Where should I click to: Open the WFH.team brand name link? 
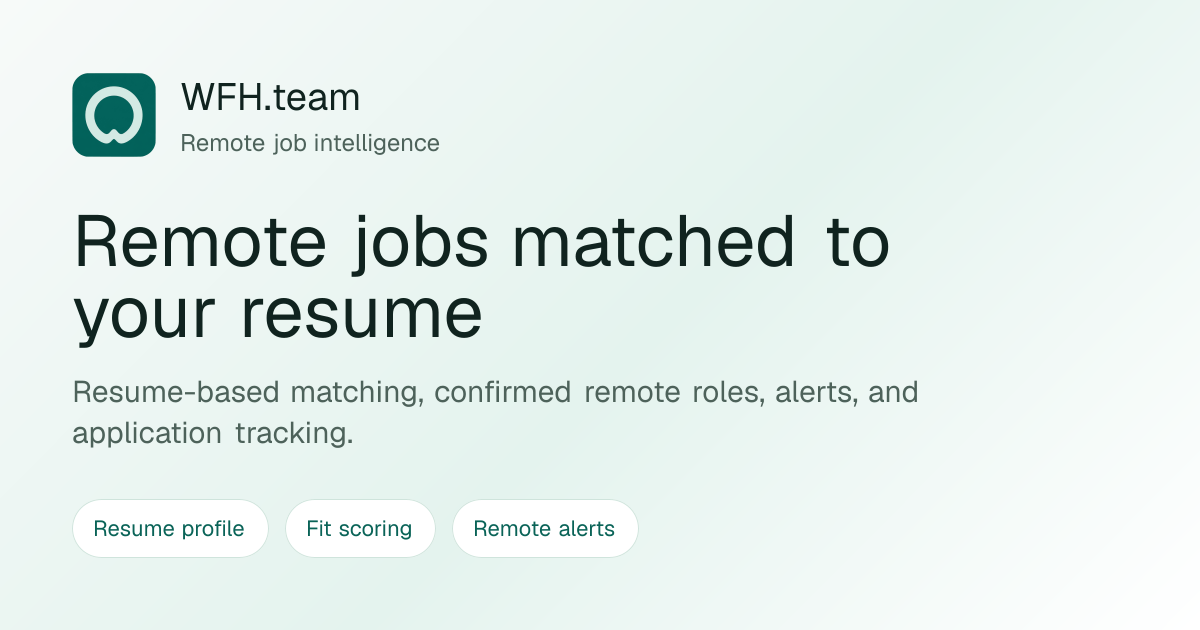pos(270,98)
